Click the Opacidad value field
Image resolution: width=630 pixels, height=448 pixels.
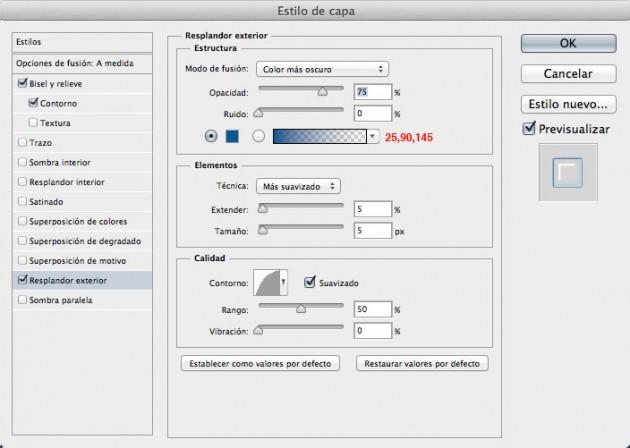[372, 92]
